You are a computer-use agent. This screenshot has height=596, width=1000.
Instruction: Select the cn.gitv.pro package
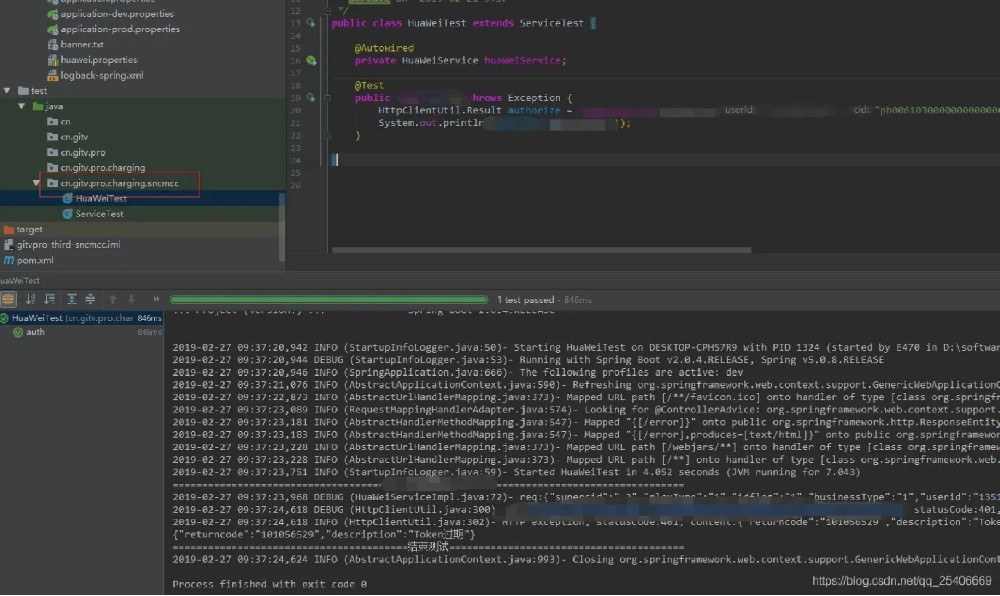(x=83, y=152)
